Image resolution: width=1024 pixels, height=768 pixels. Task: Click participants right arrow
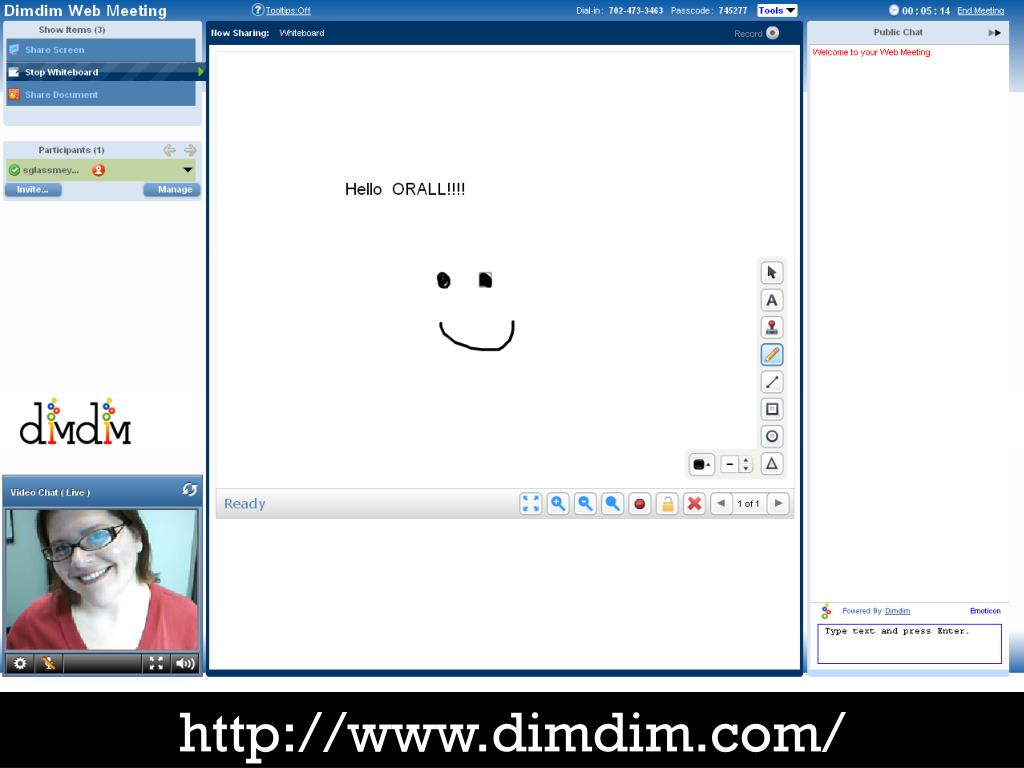point(190,150)
